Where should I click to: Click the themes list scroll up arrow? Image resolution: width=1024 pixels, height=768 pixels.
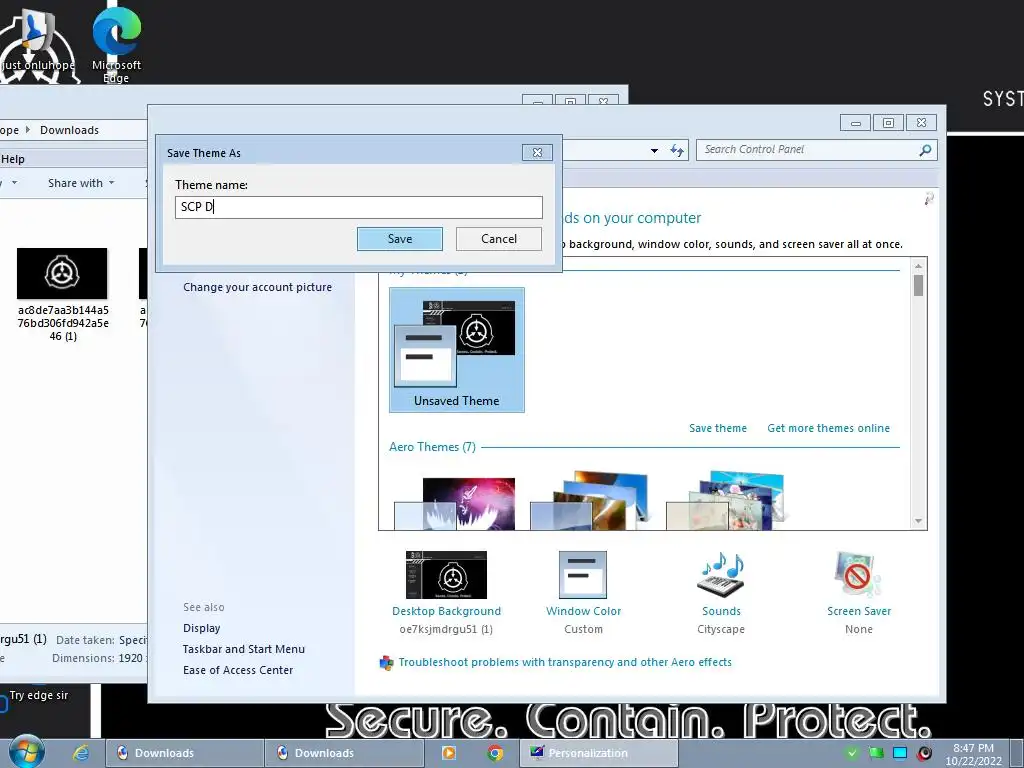pyautogui.click(x=918, y=266)
